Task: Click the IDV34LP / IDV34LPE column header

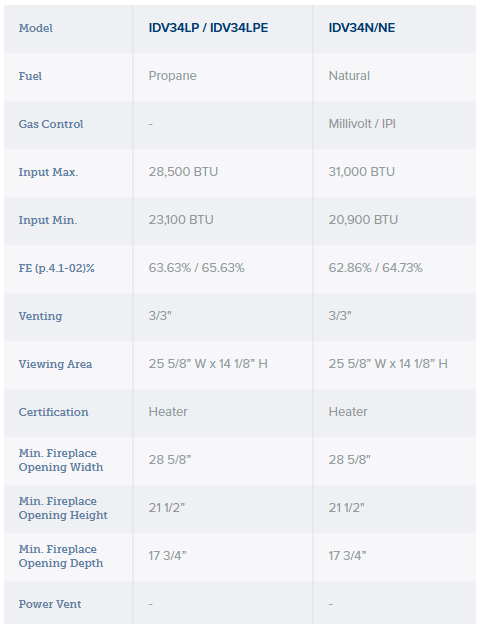Action: pyautogui.click(x=208, y=28)
